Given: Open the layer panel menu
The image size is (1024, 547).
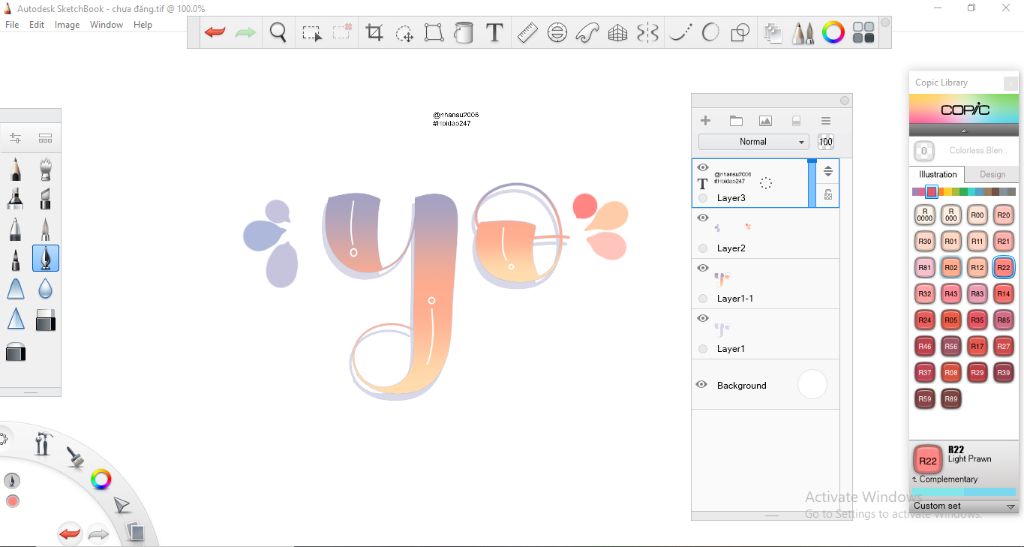Looking at the screenshot, I should 826,121.
